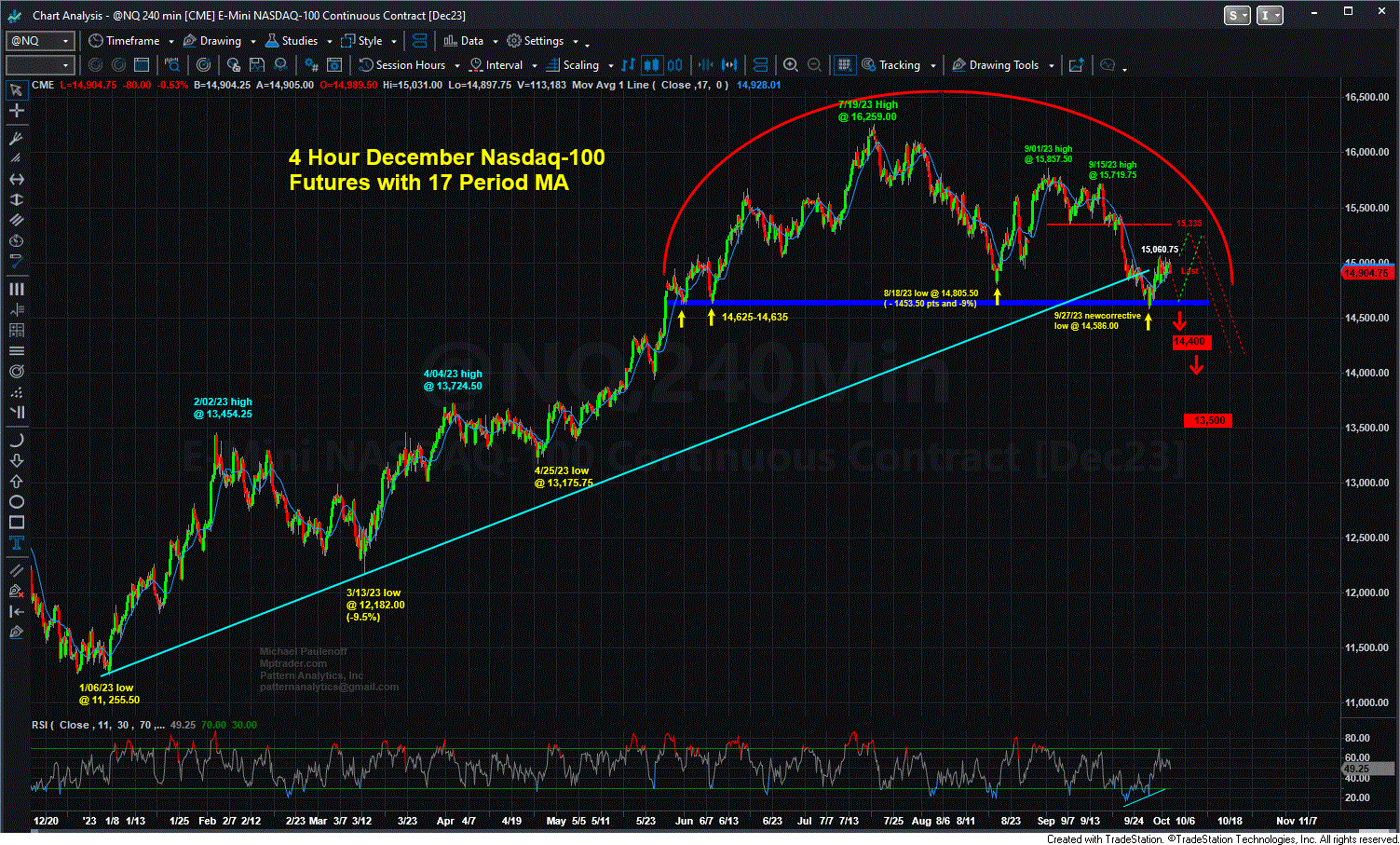Click the 3/13/23 low @ 12,182.00 label
Screen dimensions: 1400x845
pos(374,605)
